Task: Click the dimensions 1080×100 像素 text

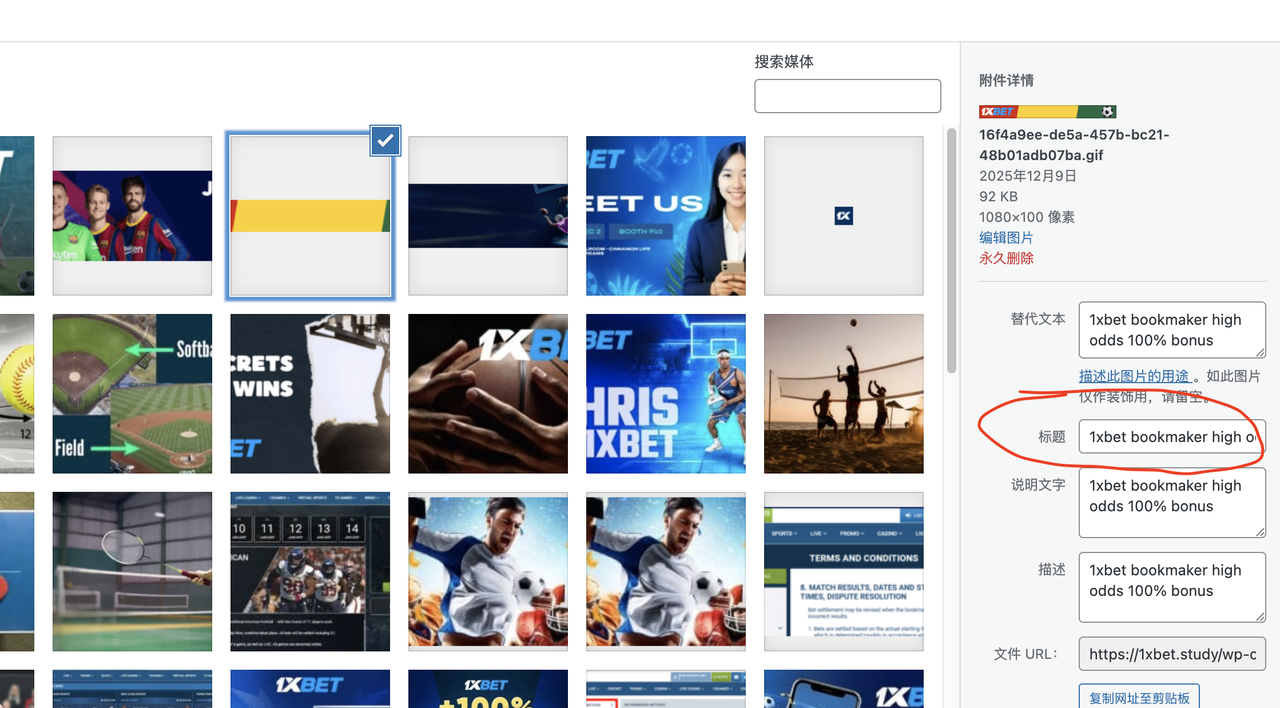Action: pyautogui.click(x=1027, y=217)
